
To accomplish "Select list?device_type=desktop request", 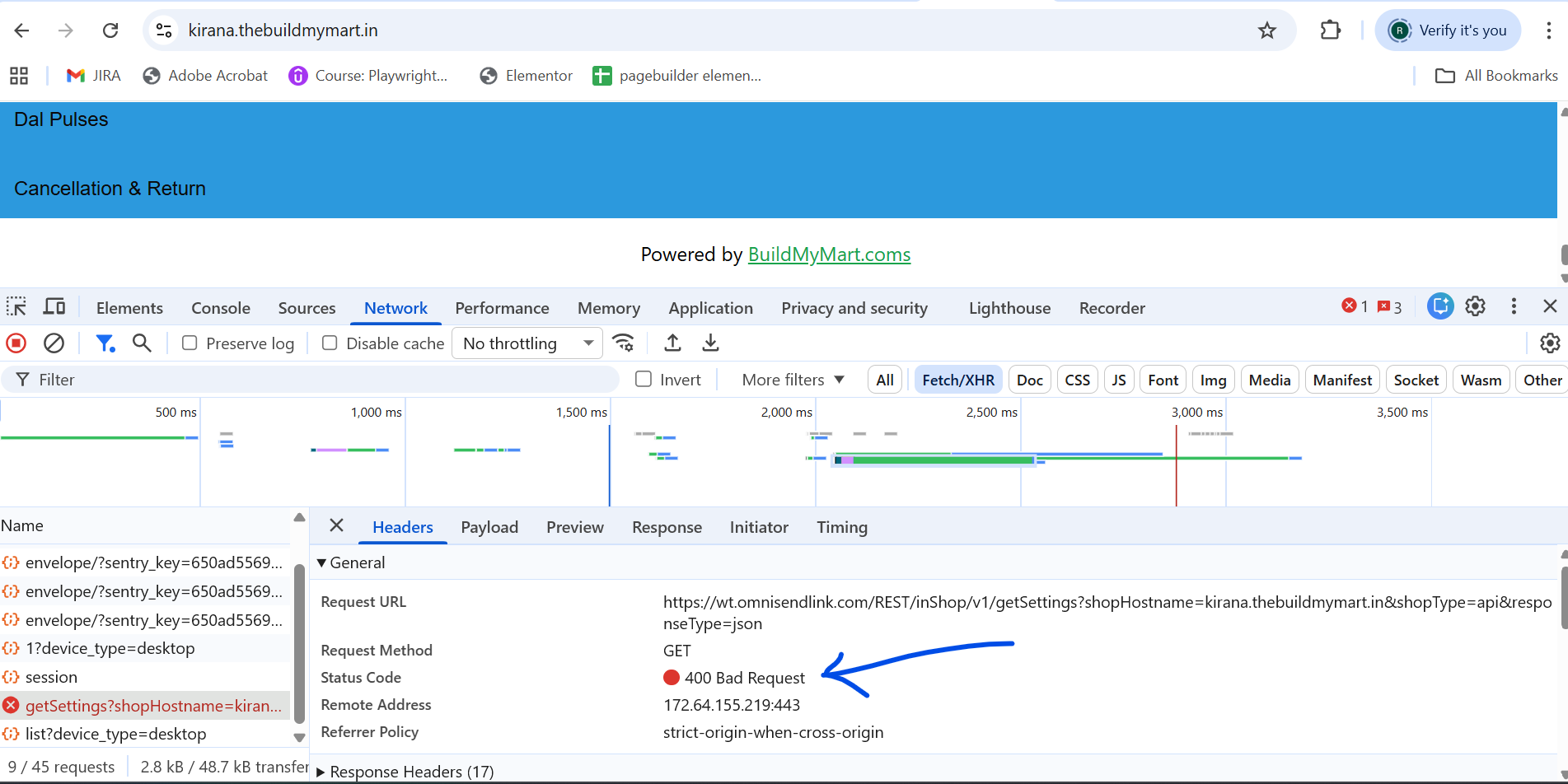I will tap(145, 734).
